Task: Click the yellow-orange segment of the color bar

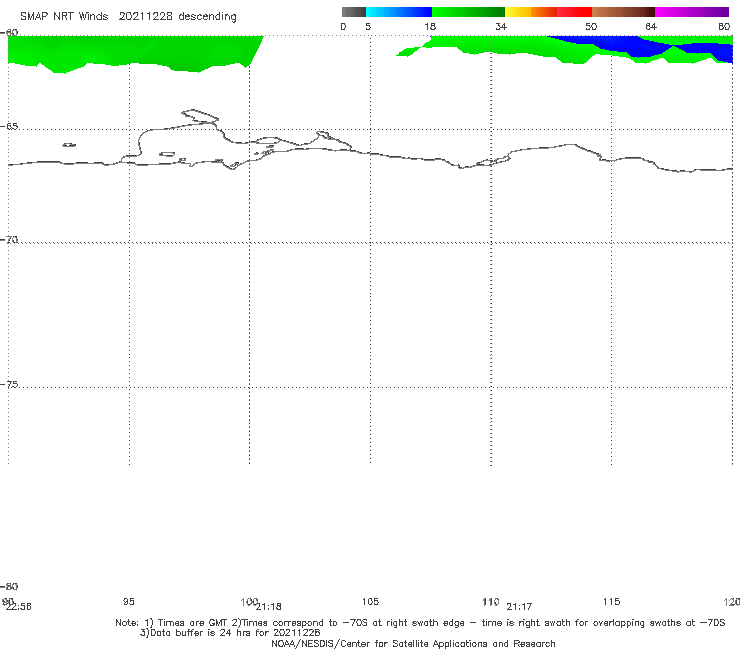Action: coord(531,12)
